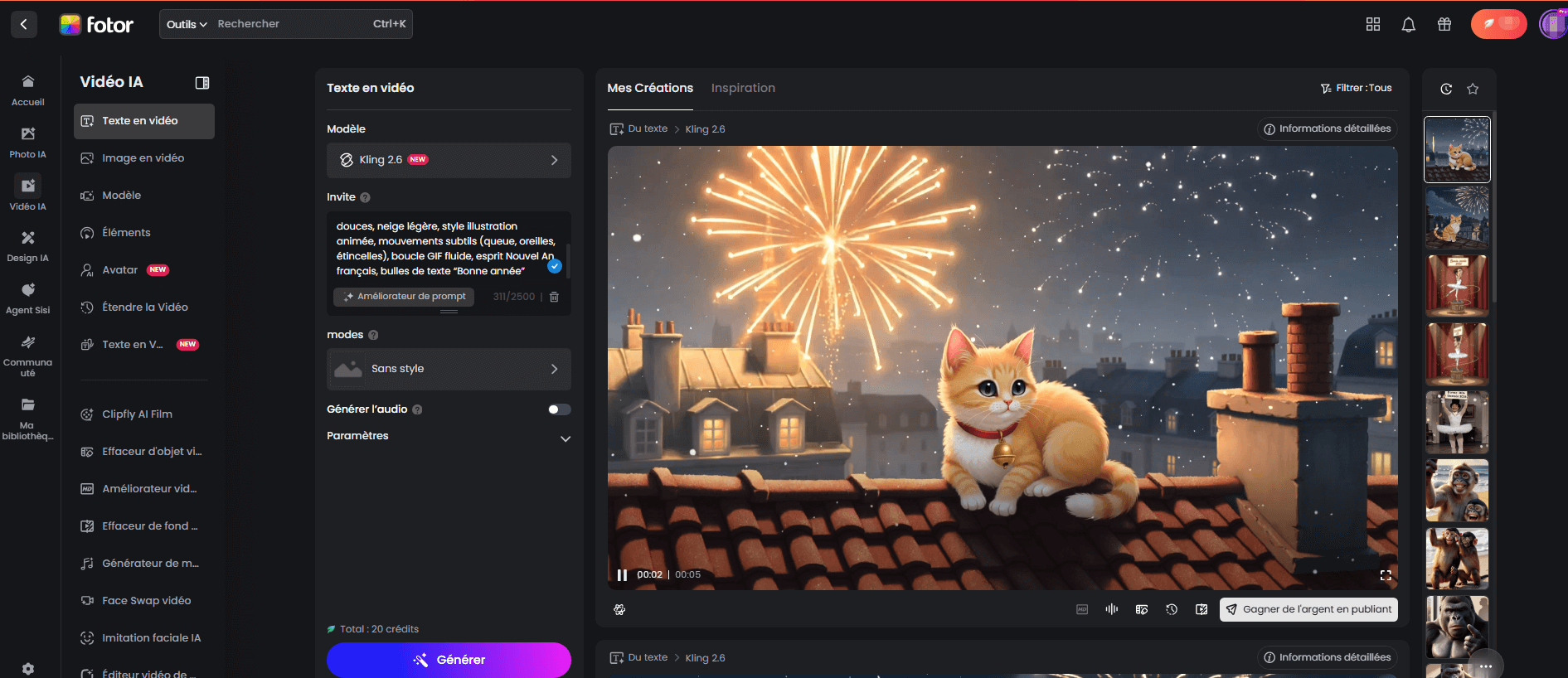The image size is (1568, 678).
Task: Select Éléments menu item
Action: coord(144,233)
